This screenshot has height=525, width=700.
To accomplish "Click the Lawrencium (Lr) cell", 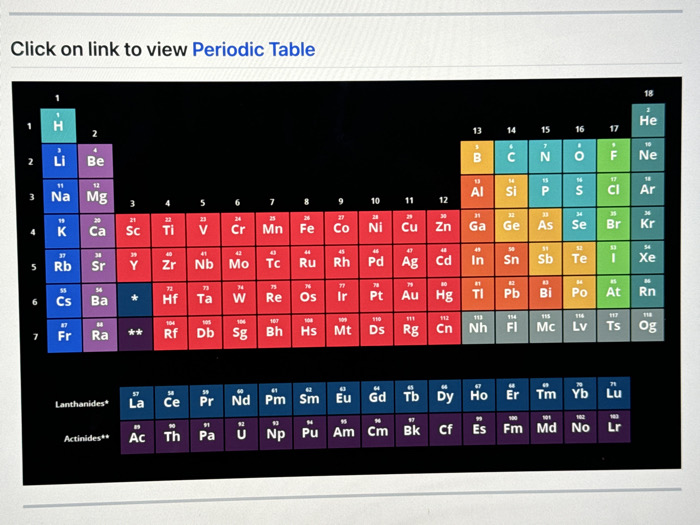I will tap(614, 427).
